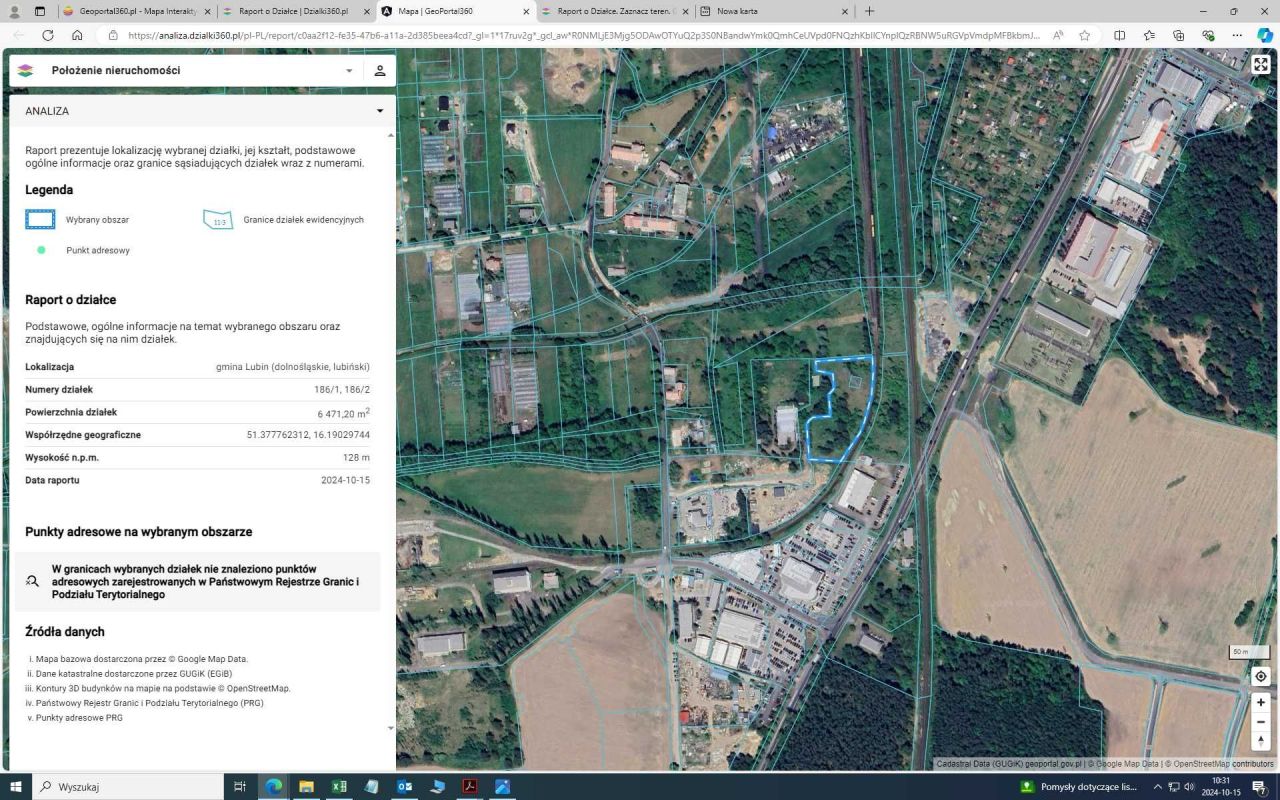This screenshot has height=800, width=1280.
Task: Click the browser address bar
Action: [580, 35]
